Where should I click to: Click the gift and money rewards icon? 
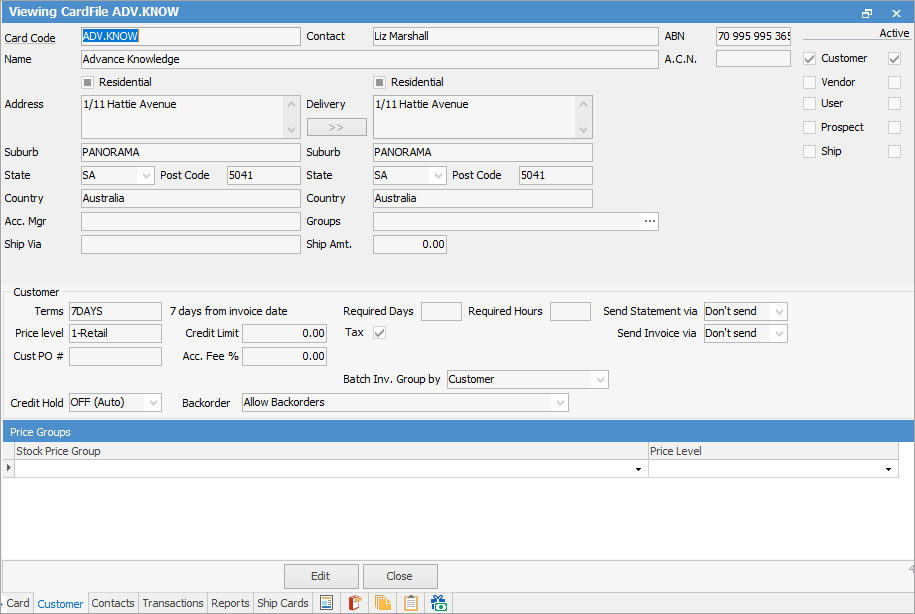click(438, 603)
